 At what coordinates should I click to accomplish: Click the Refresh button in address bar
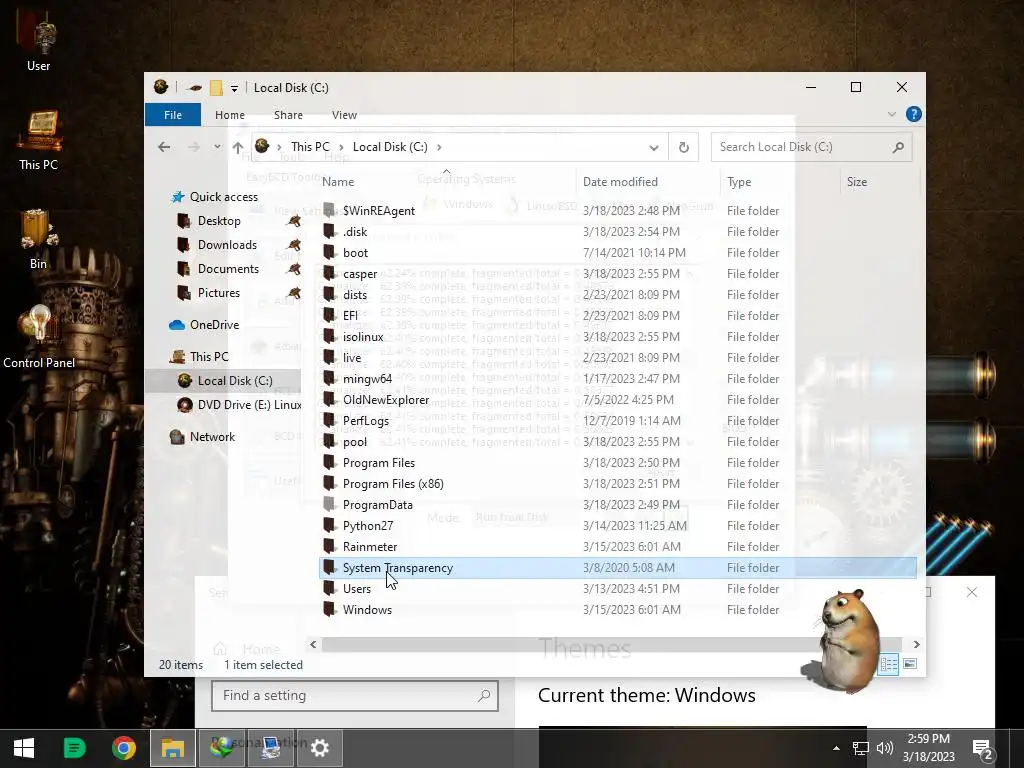coord(683,147)
